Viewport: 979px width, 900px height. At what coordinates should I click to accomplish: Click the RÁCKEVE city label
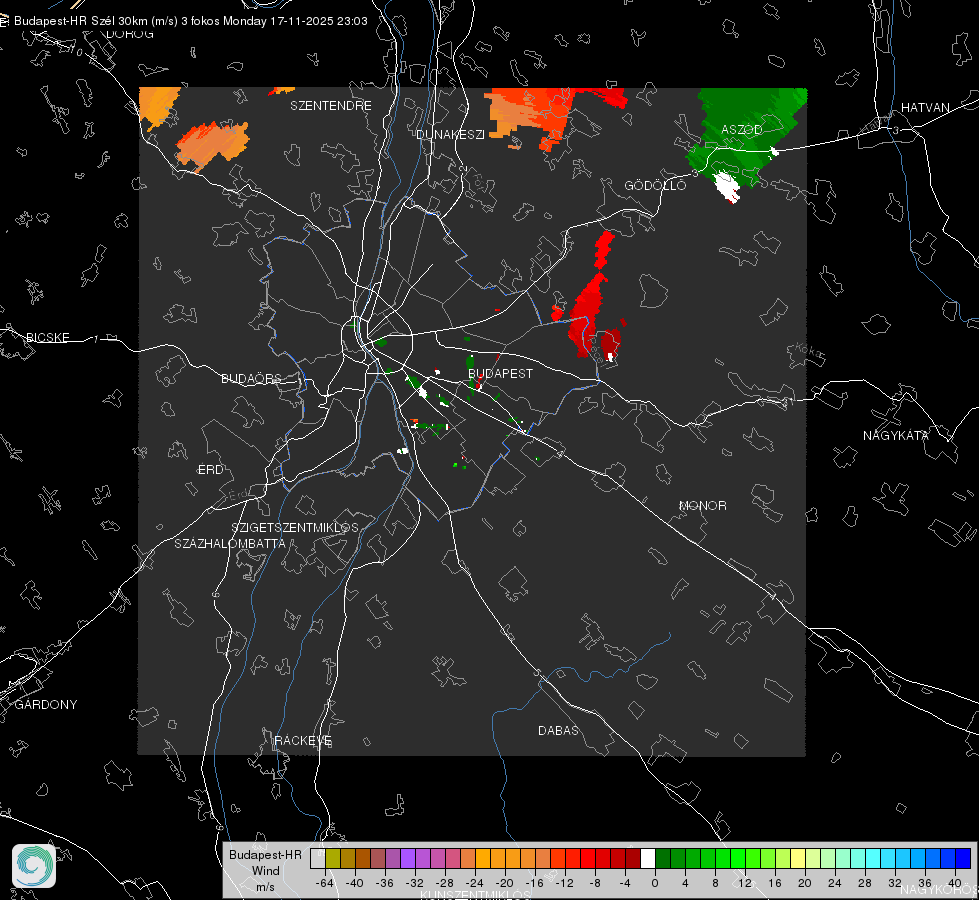(x=303, y=741)
